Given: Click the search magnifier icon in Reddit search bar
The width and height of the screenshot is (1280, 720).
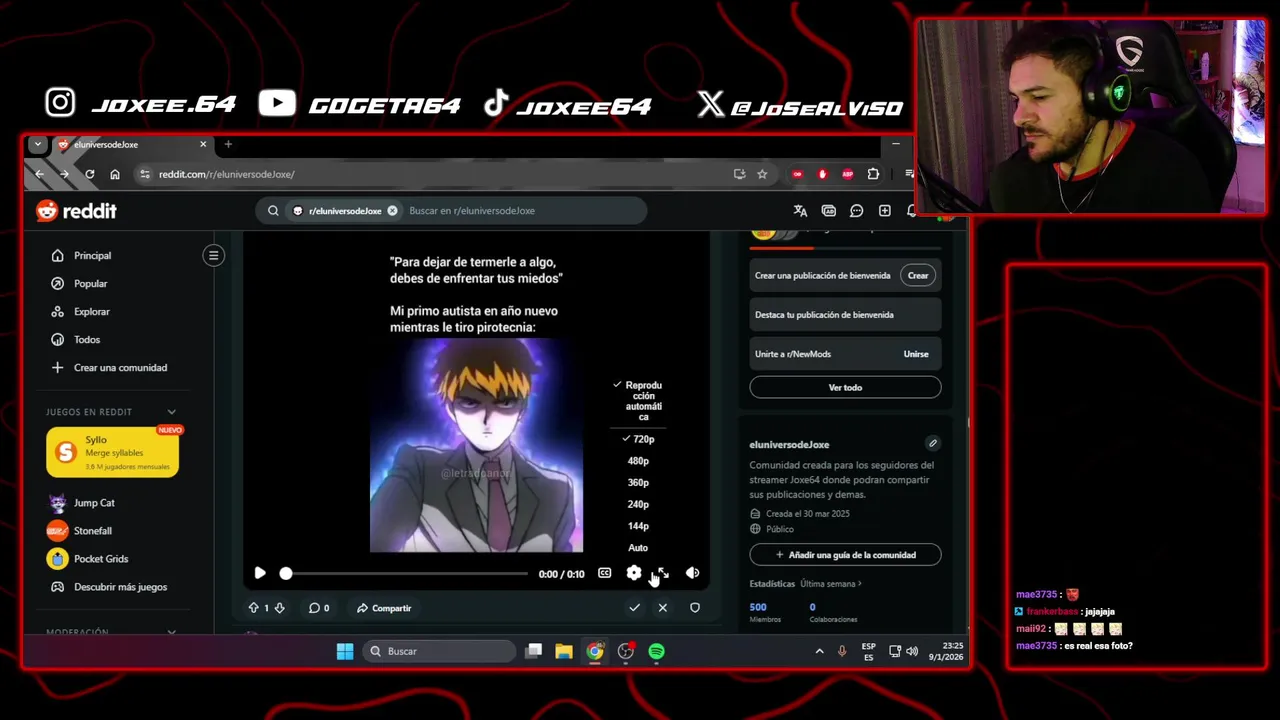Looking at the screenshot, I should [273, 211].
